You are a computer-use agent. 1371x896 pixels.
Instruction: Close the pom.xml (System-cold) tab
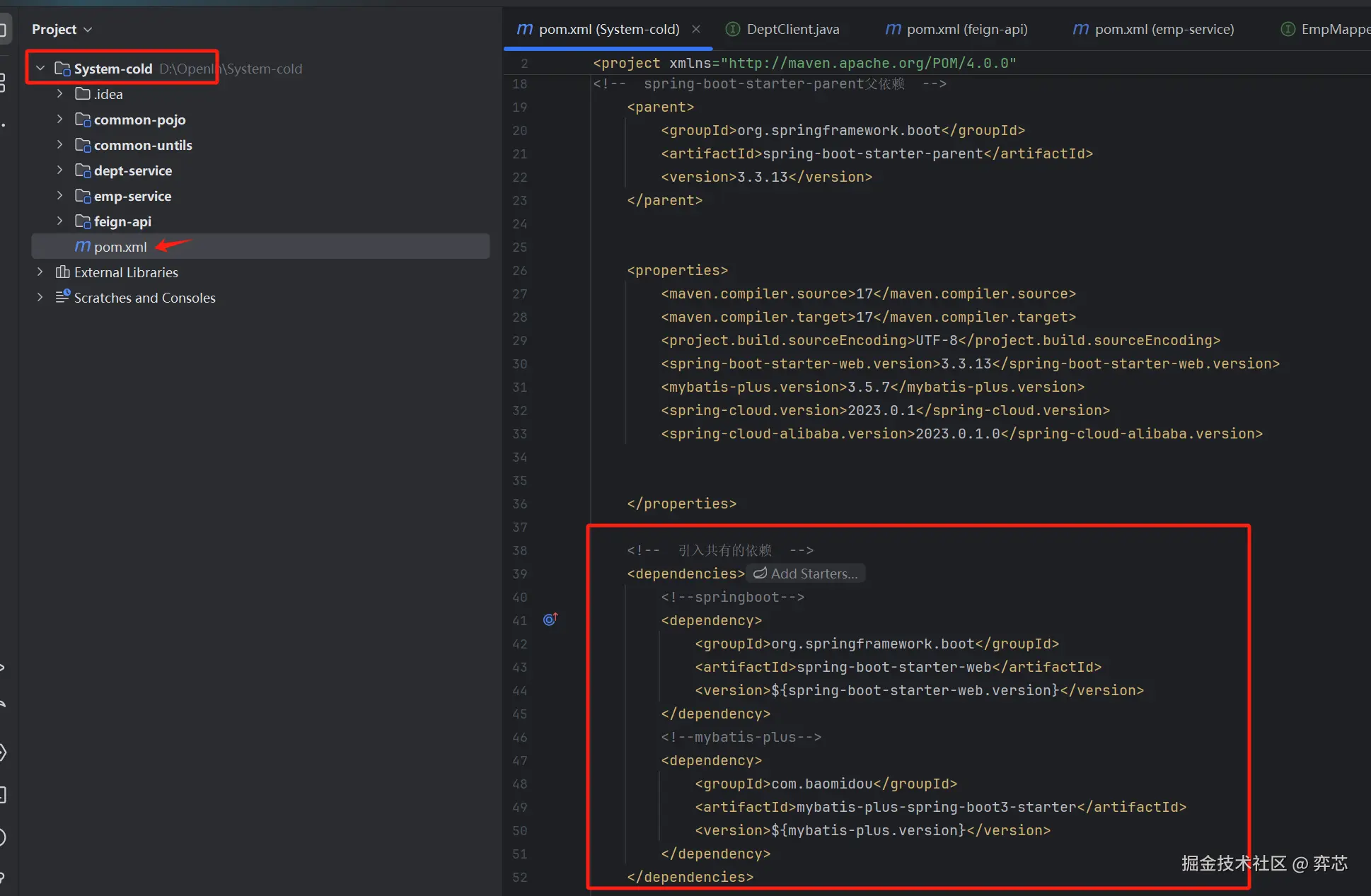(696, 29)
